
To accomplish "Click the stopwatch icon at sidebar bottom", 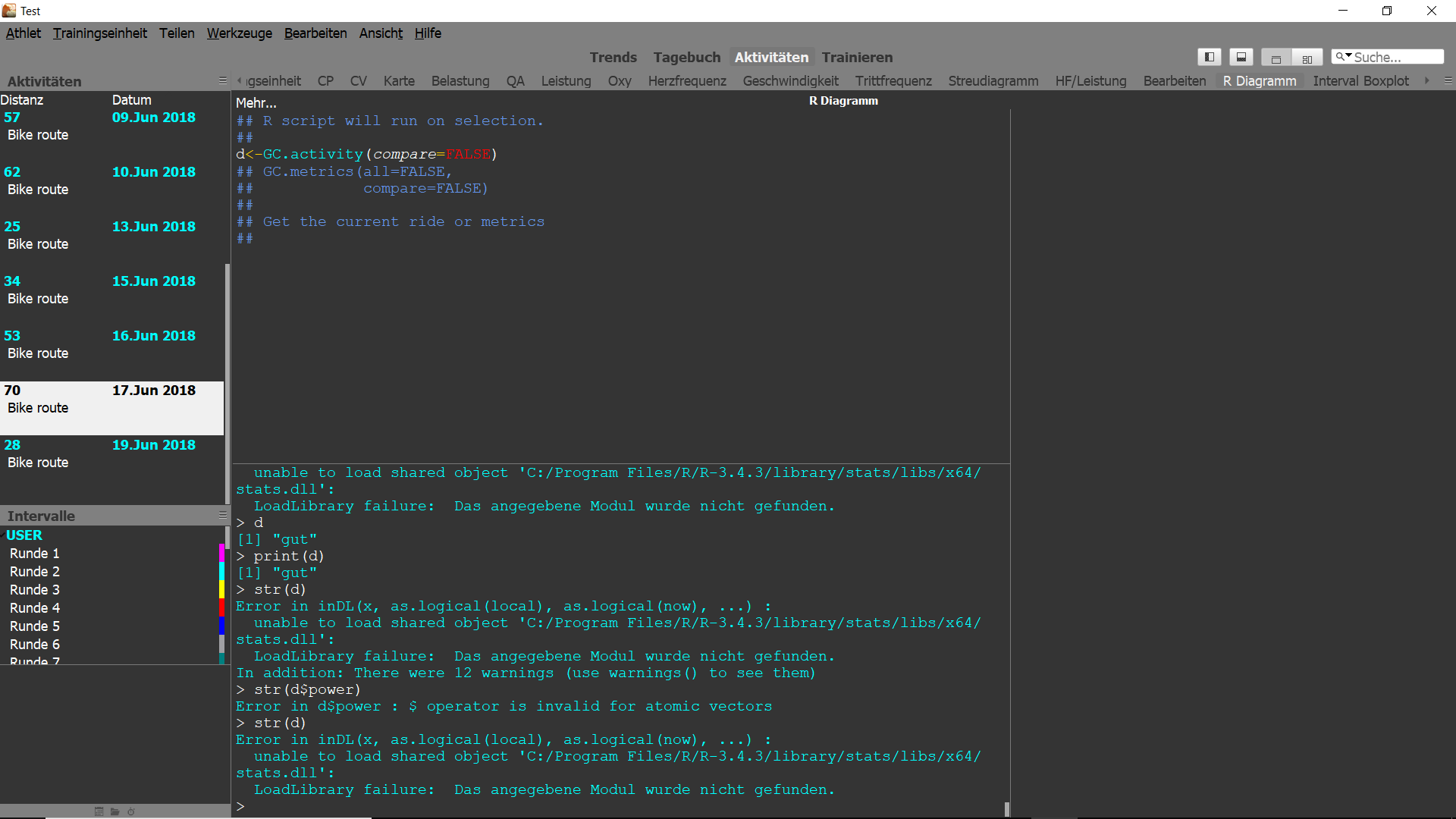I will pyautogui.click(x=131, y=811).
